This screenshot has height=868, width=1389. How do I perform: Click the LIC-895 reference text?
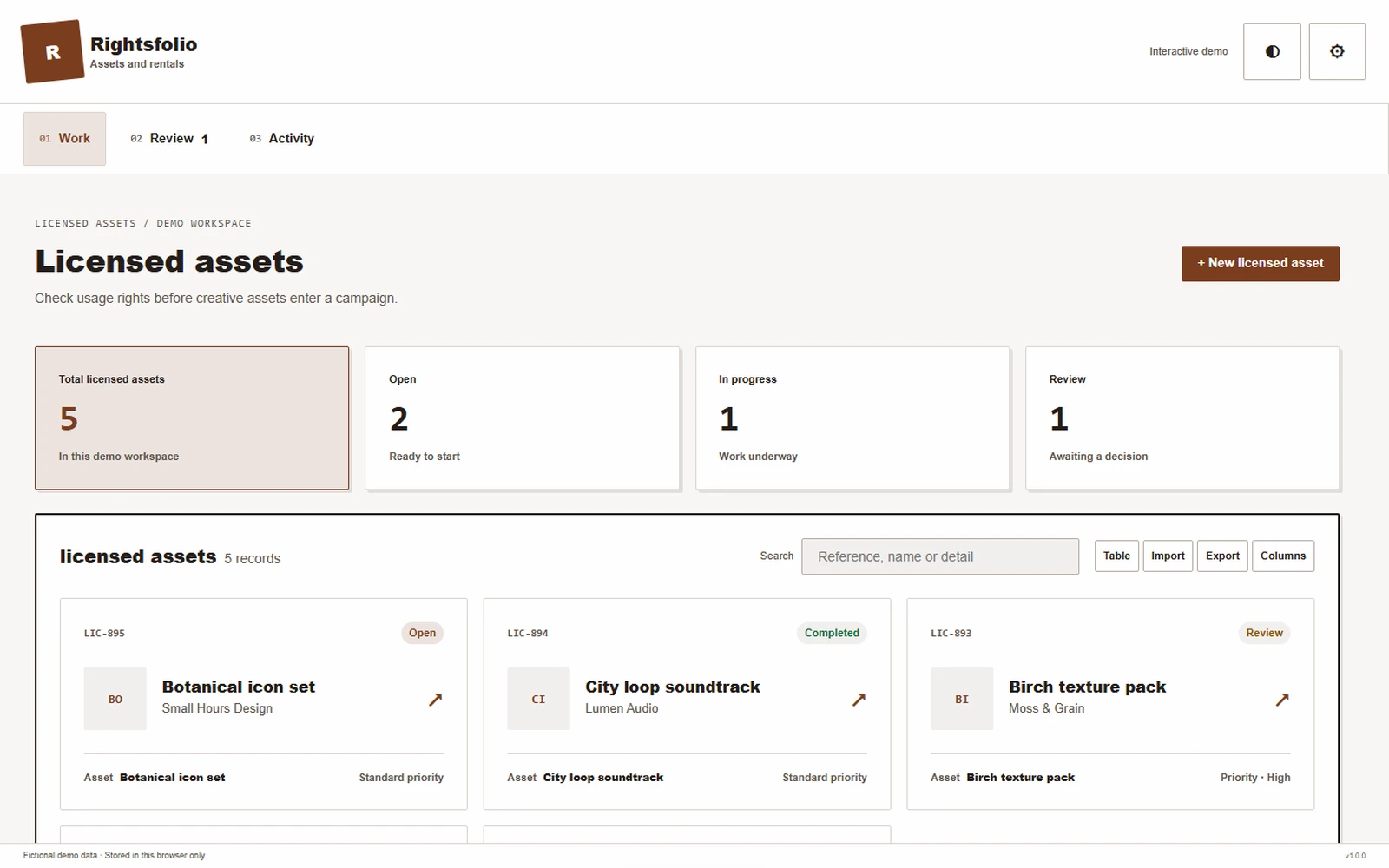[104, 634]
